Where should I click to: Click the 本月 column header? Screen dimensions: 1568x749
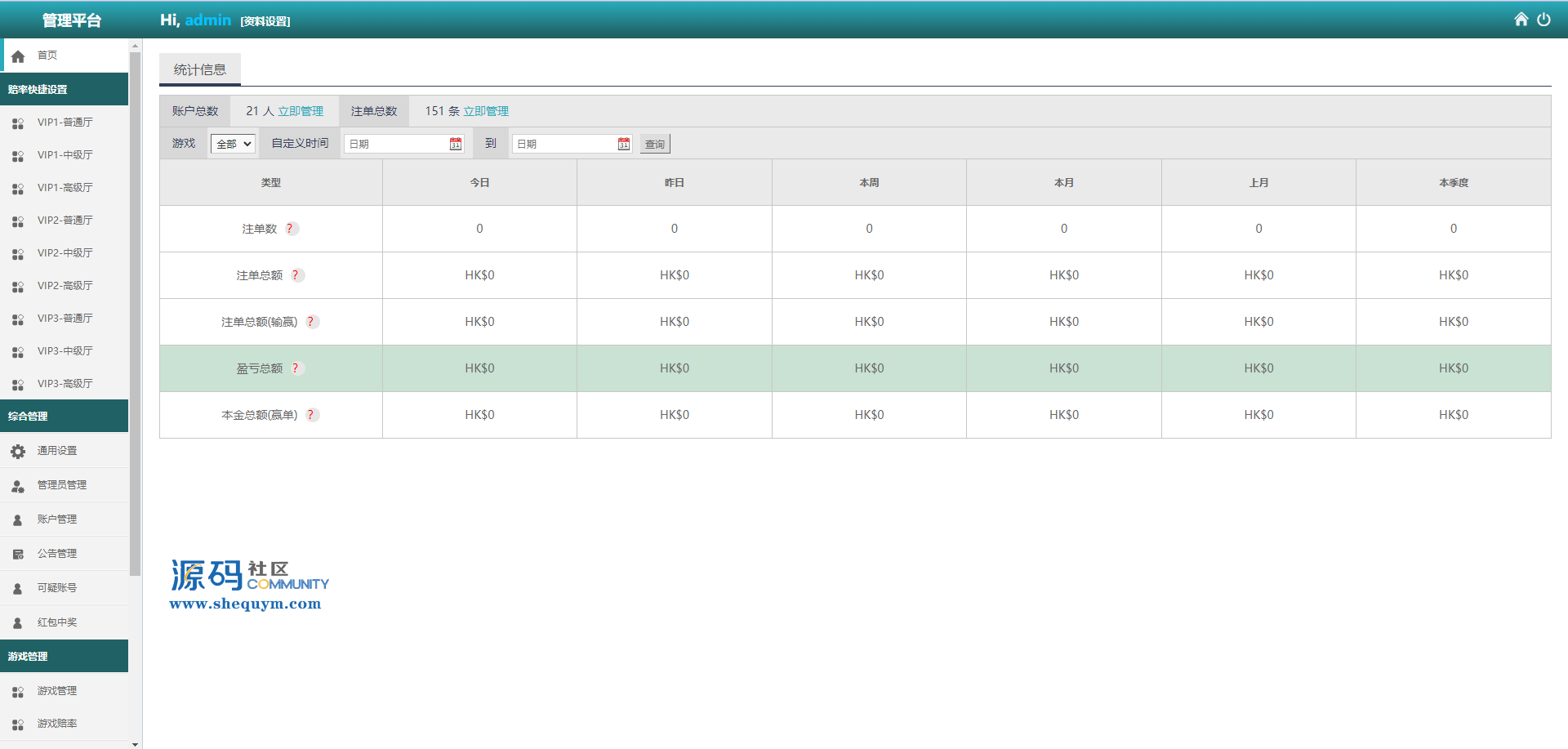[x=1064, y=183]
